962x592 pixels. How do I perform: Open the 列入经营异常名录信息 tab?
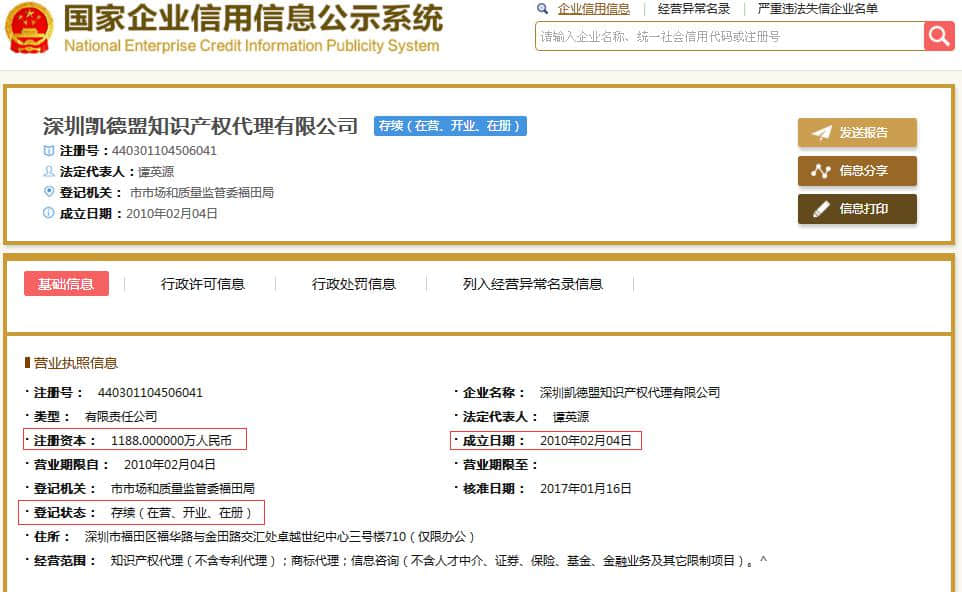point(533,284)
